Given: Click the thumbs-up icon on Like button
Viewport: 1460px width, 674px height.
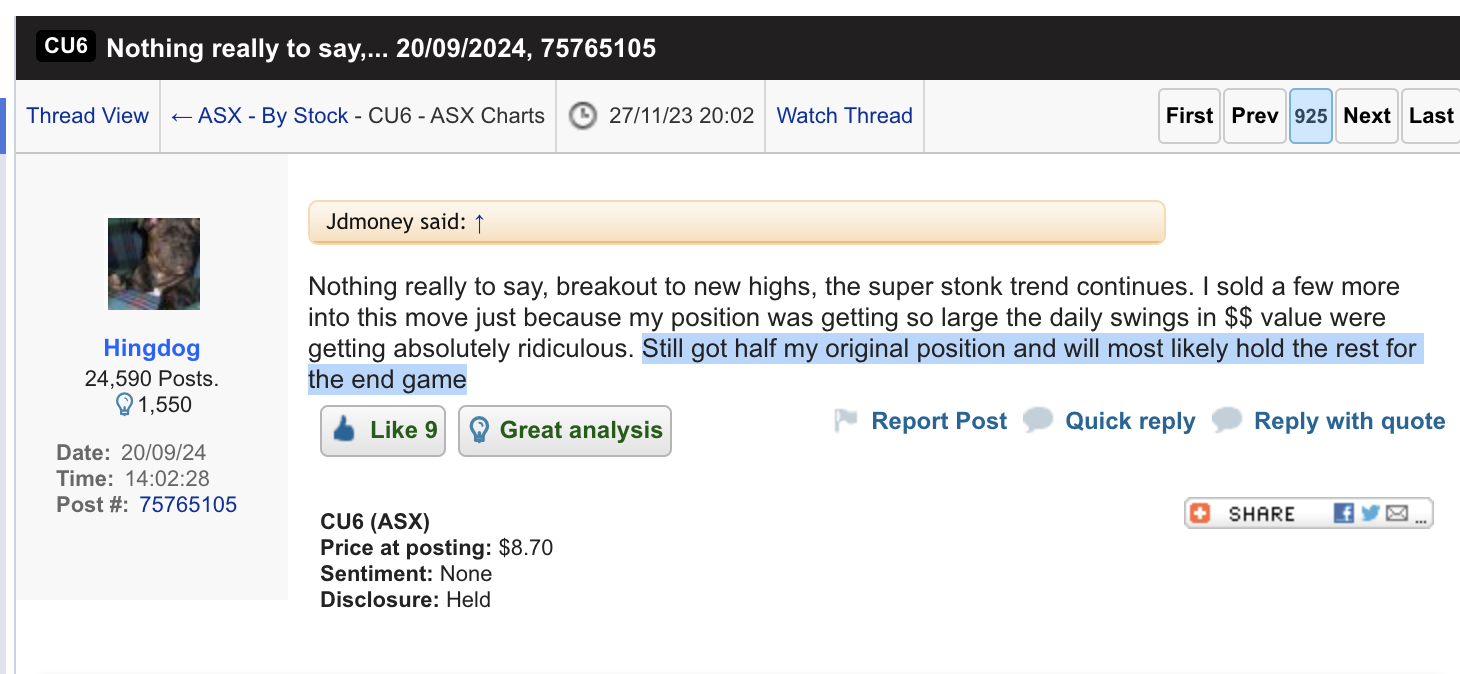Looking at the screenshot, I should (x=344, y=431).
